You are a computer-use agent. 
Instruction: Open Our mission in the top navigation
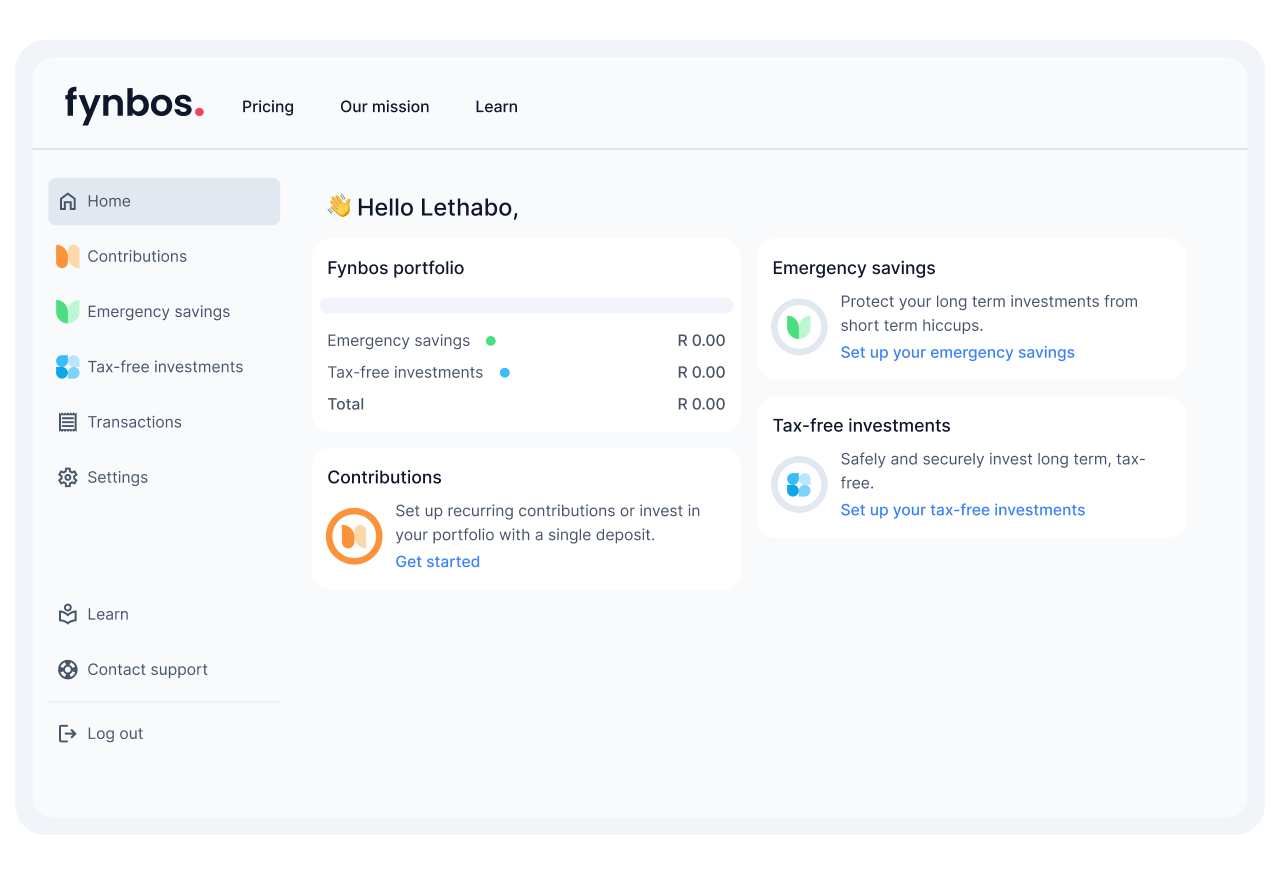(385, 107)
